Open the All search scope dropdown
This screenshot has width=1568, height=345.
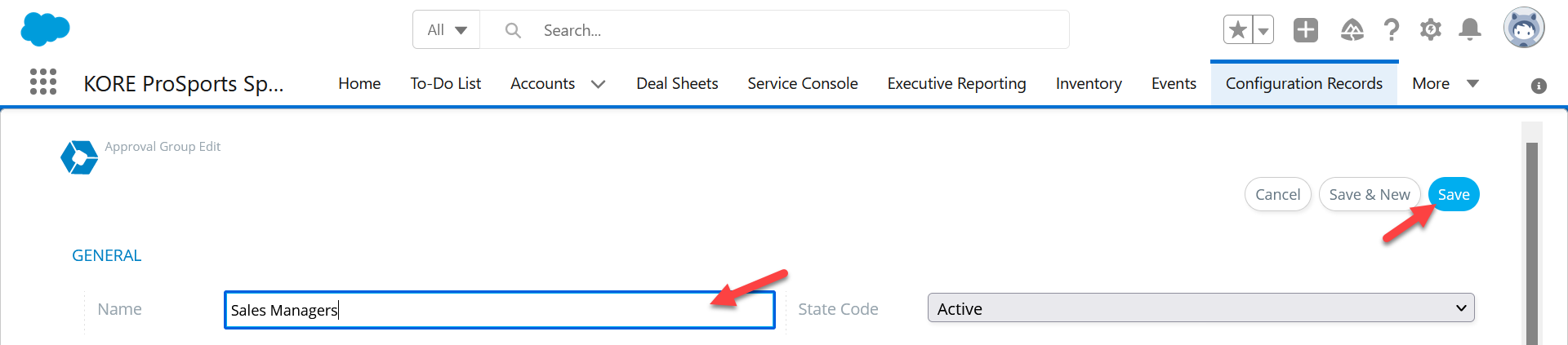[447, 30]
